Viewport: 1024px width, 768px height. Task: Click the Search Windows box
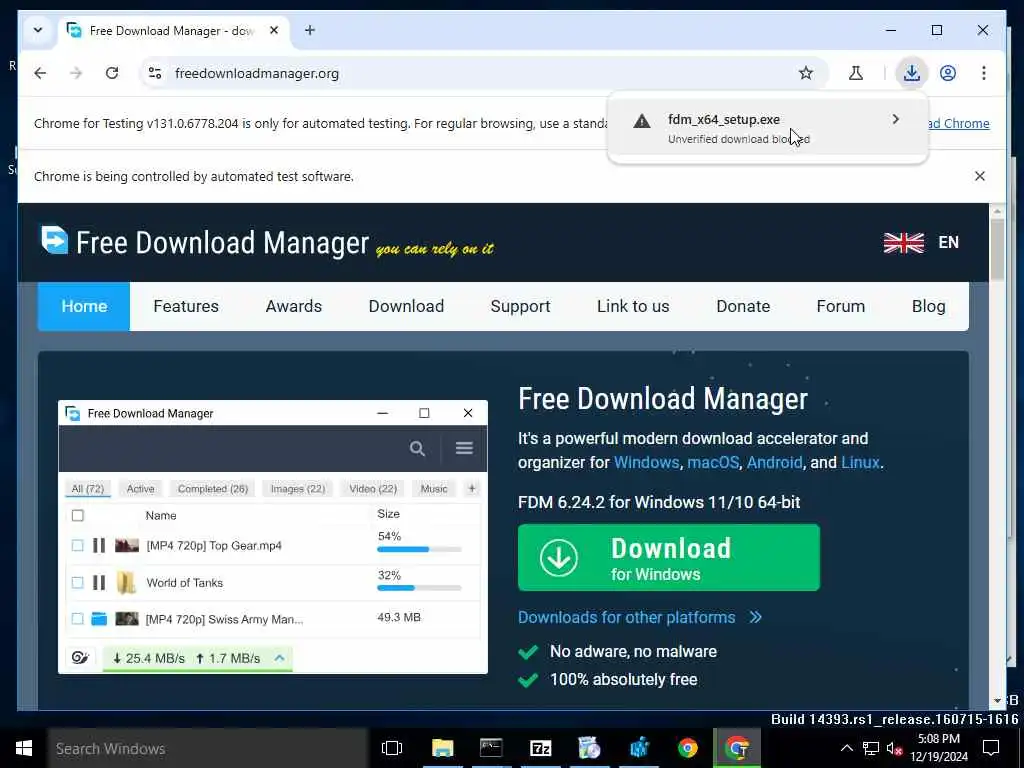(x=207, y=748)
